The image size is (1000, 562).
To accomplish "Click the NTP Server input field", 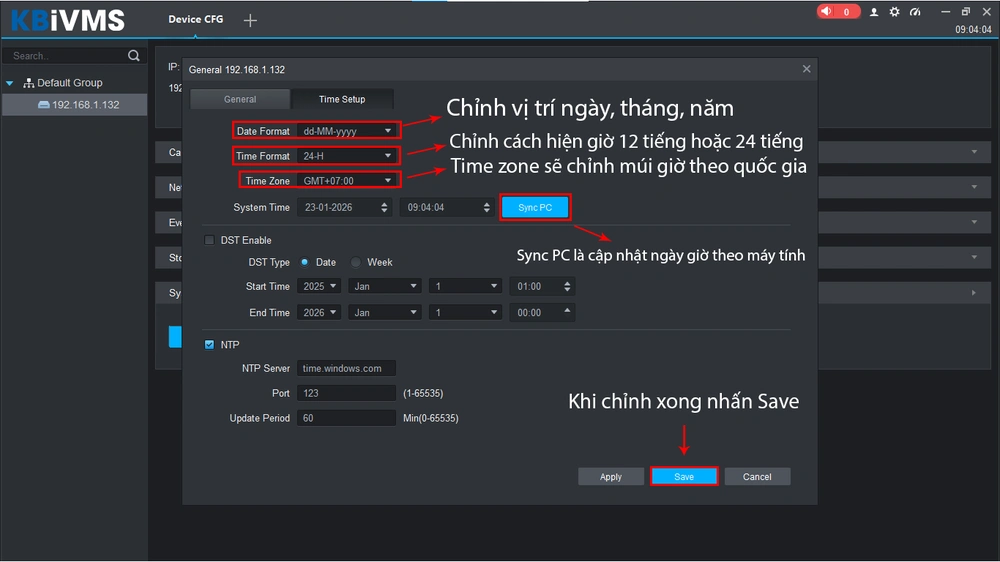I will (346, 368).
